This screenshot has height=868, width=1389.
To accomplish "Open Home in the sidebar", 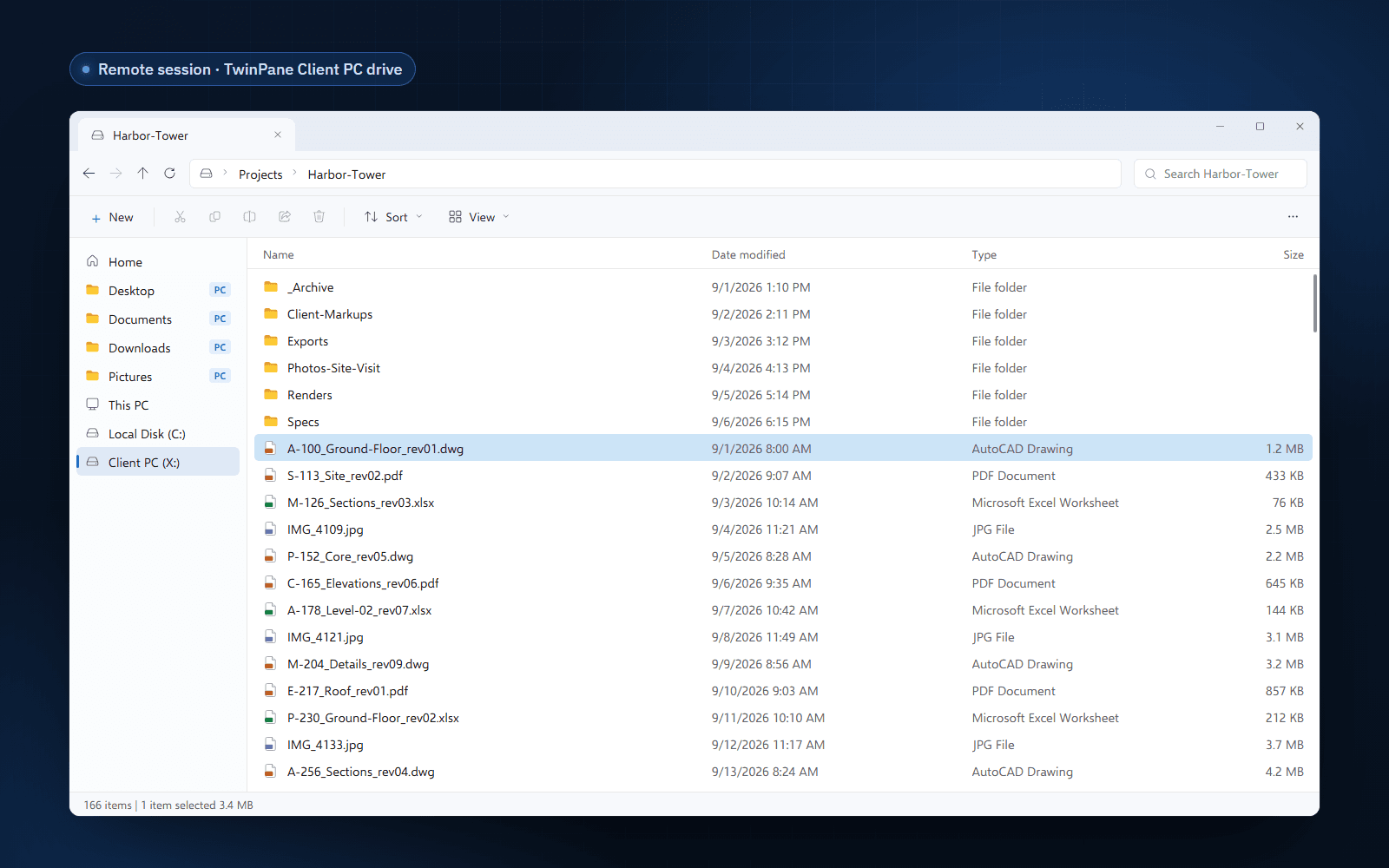I will [158, 262].
